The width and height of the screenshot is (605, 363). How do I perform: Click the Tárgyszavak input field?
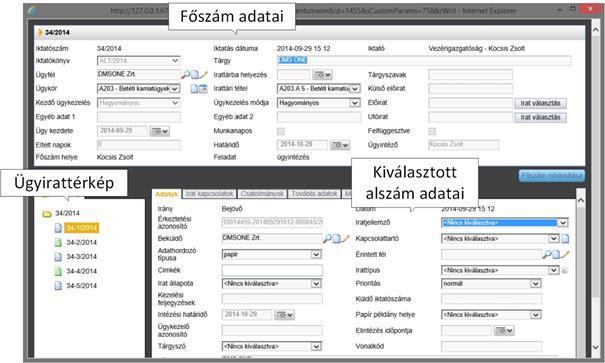tap(470, 74)
